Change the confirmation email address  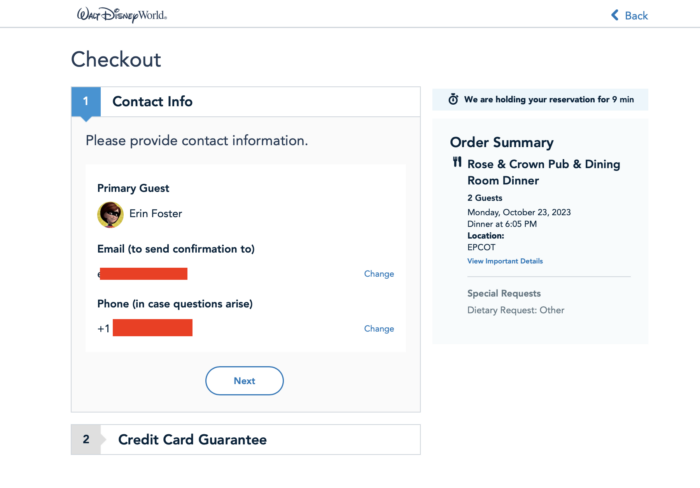pos(379,274)
